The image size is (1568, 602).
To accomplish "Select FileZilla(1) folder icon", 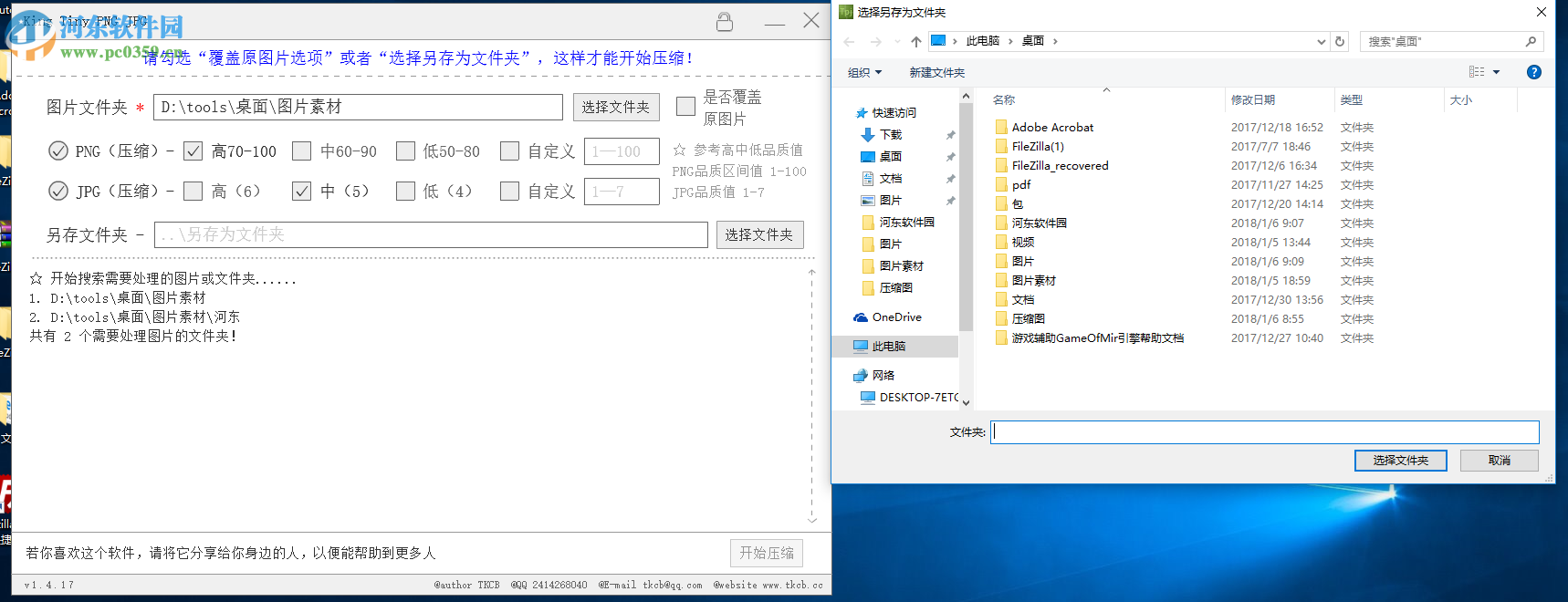I will coord(1001,147).
